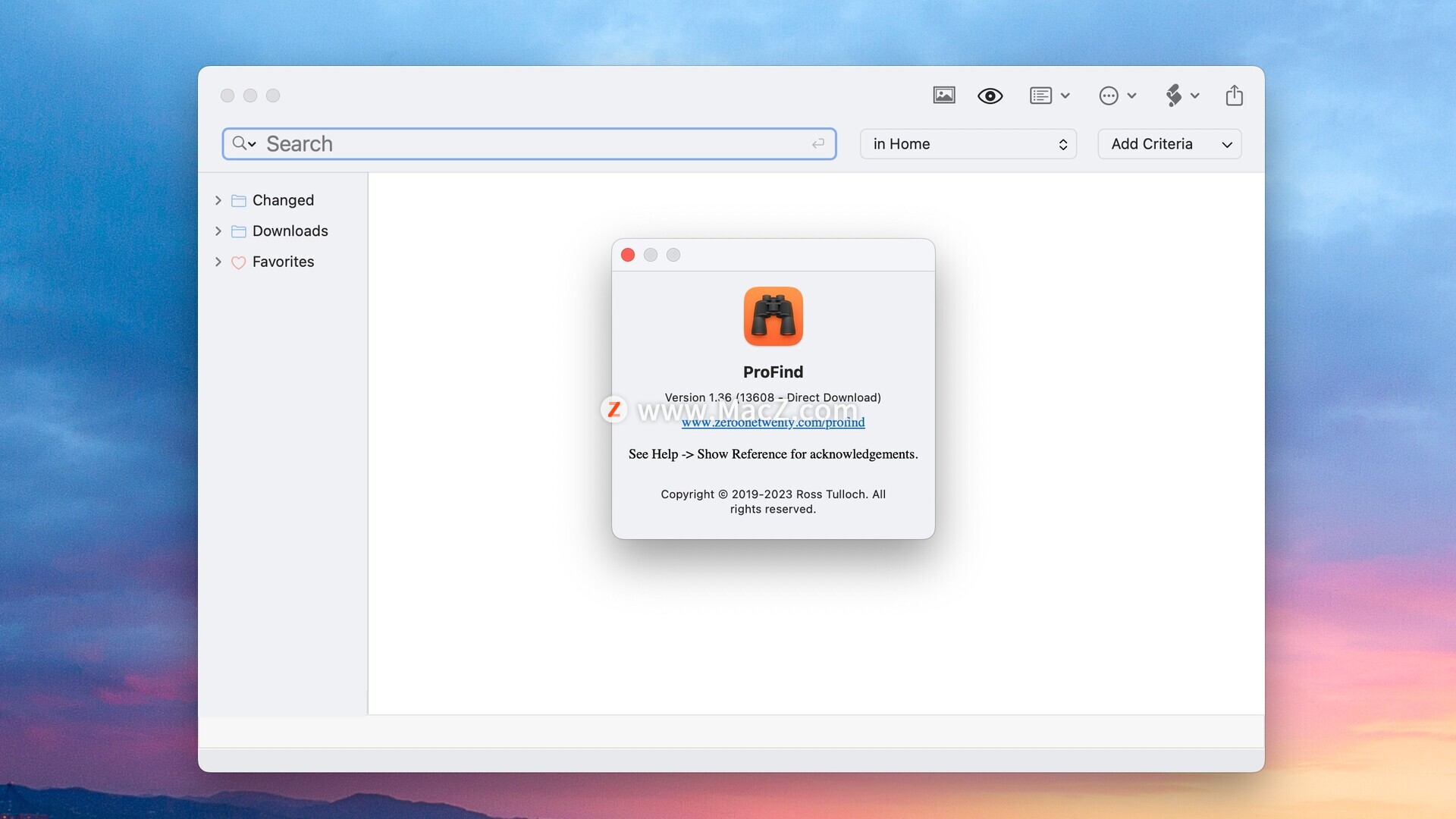The height and width of the screenshot is (819, 1456).
Task: Click the return arrow in search field
Action: (817, 144)
